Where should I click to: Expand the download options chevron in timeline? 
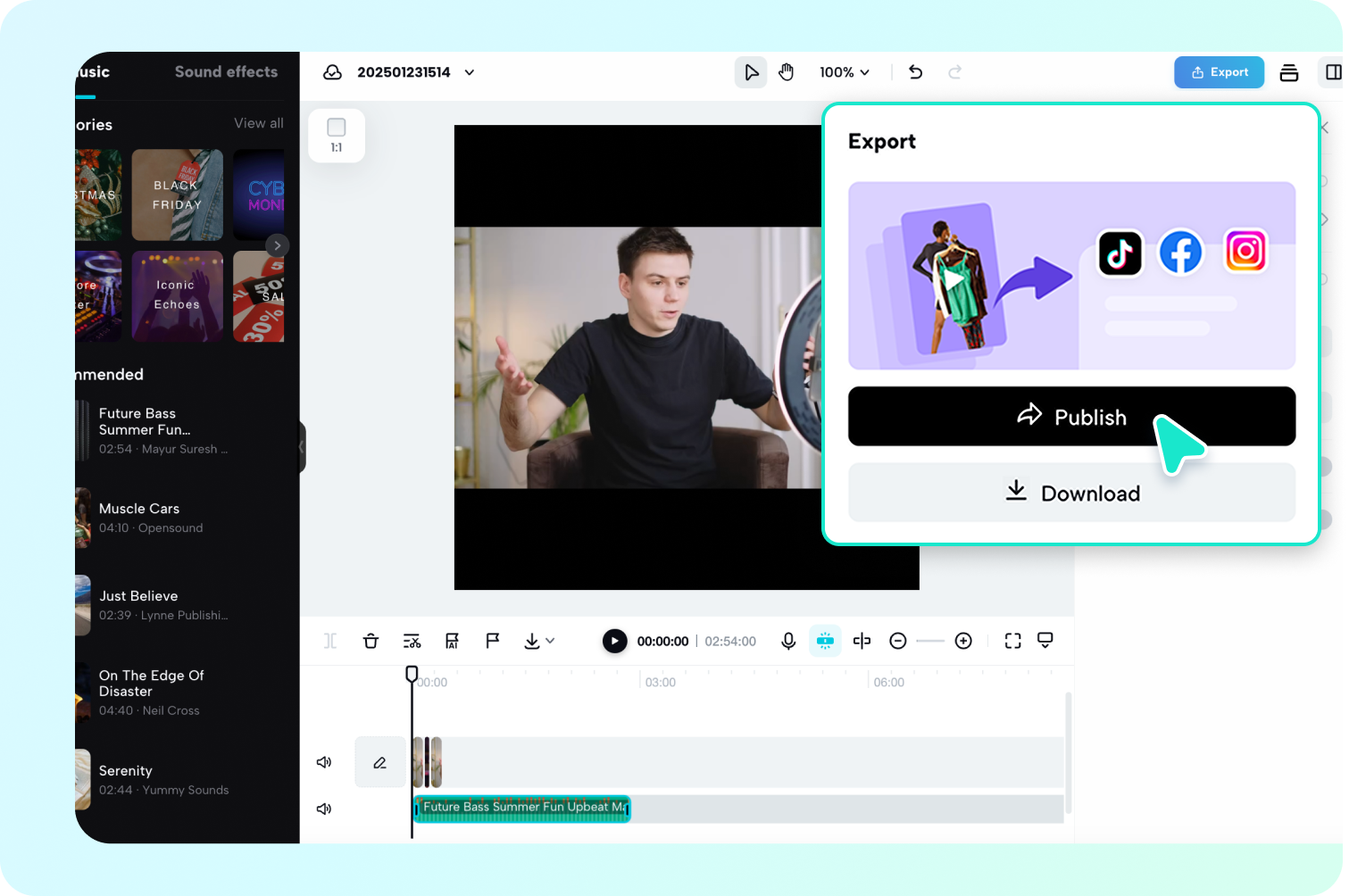click(550, 641)
